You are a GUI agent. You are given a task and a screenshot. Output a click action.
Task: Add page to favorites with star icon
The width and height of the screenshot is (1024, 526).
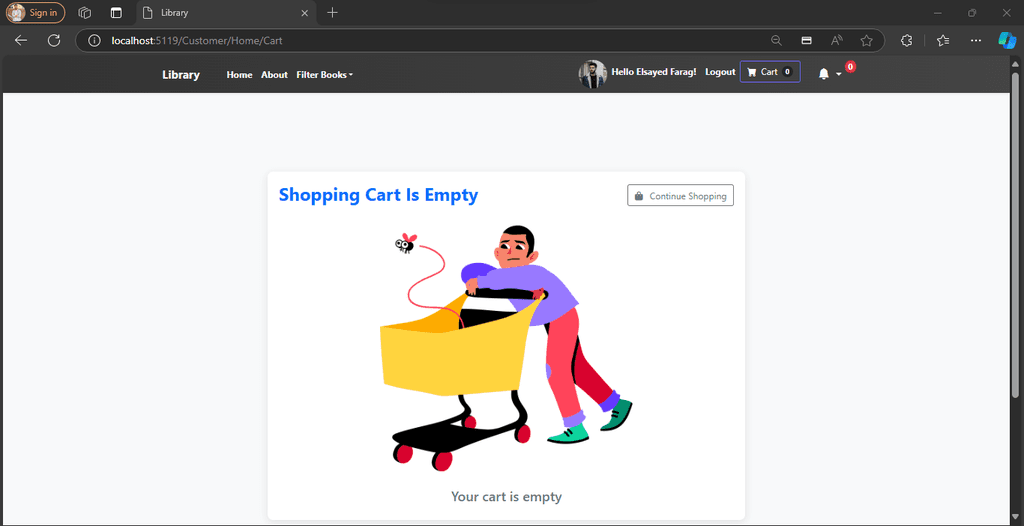(867, 41)
